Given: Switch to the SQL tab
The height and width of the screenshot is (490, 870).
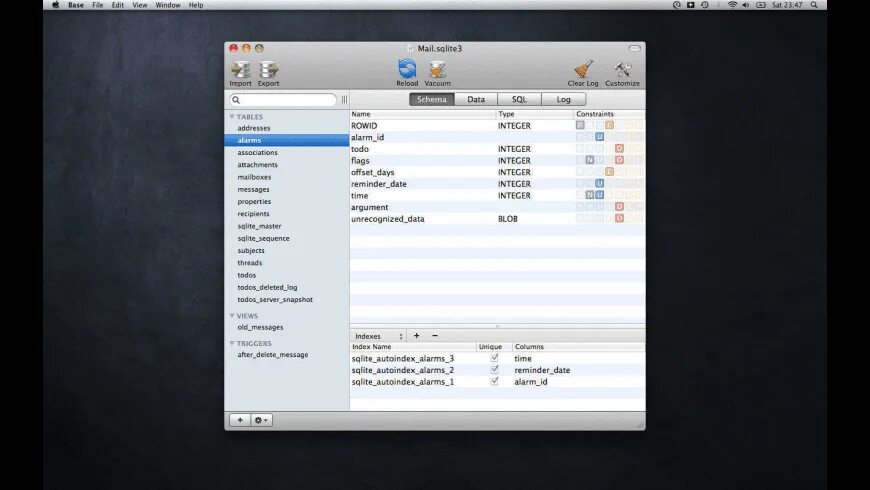Looking at the screenshot, I should (x=519, y=99).
